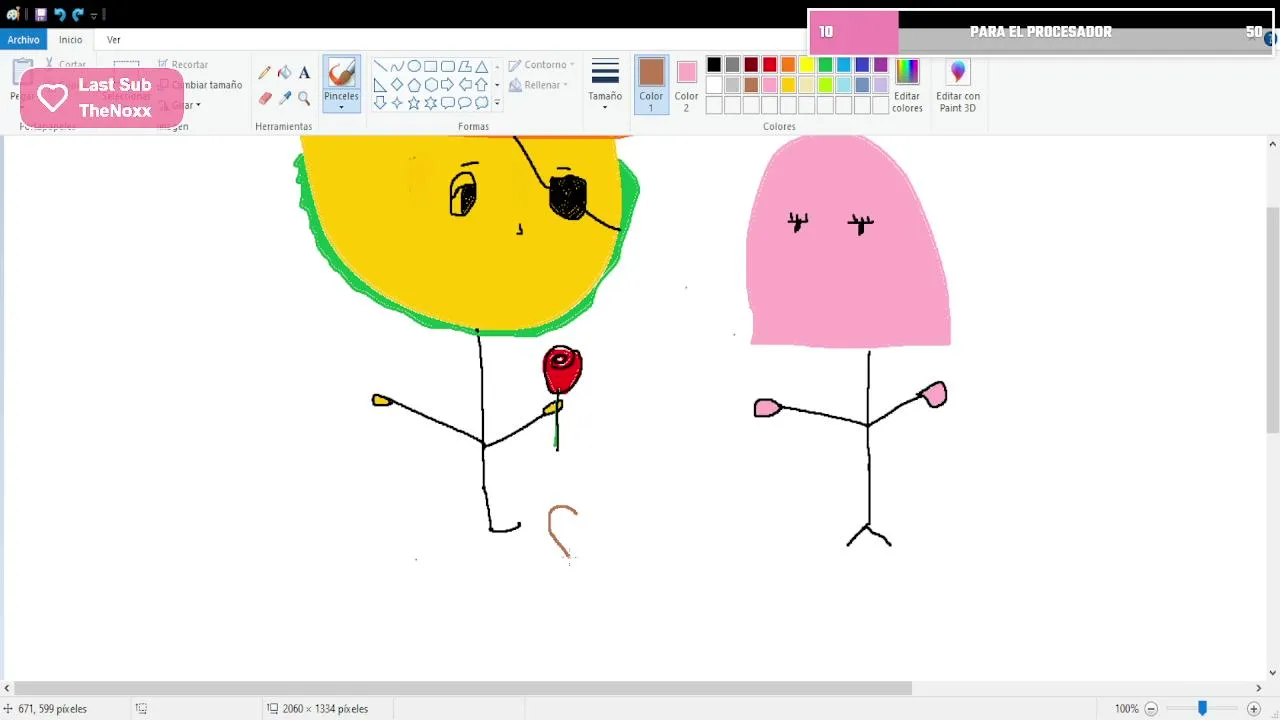Open Editar con Paint 3D

pyautogui.click(x=957, y=86)
